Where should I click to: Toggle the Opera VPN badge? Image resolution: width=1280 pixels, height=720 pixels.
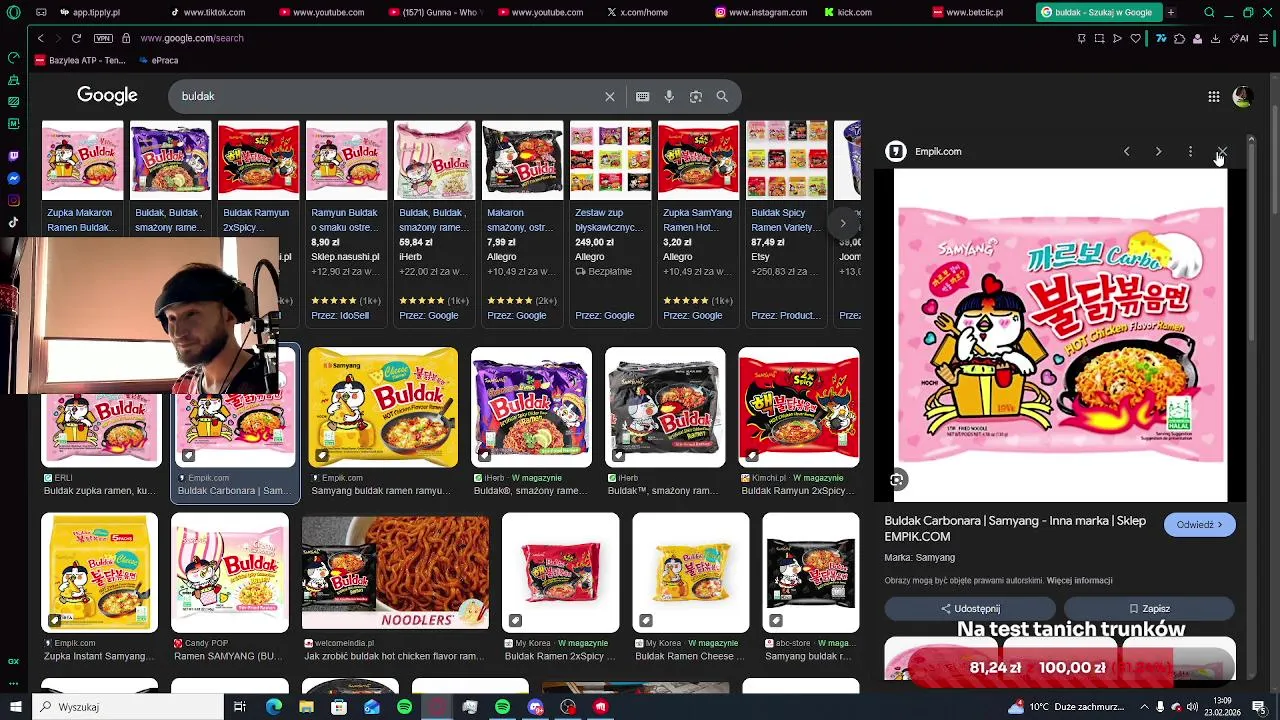coord(103,38)
